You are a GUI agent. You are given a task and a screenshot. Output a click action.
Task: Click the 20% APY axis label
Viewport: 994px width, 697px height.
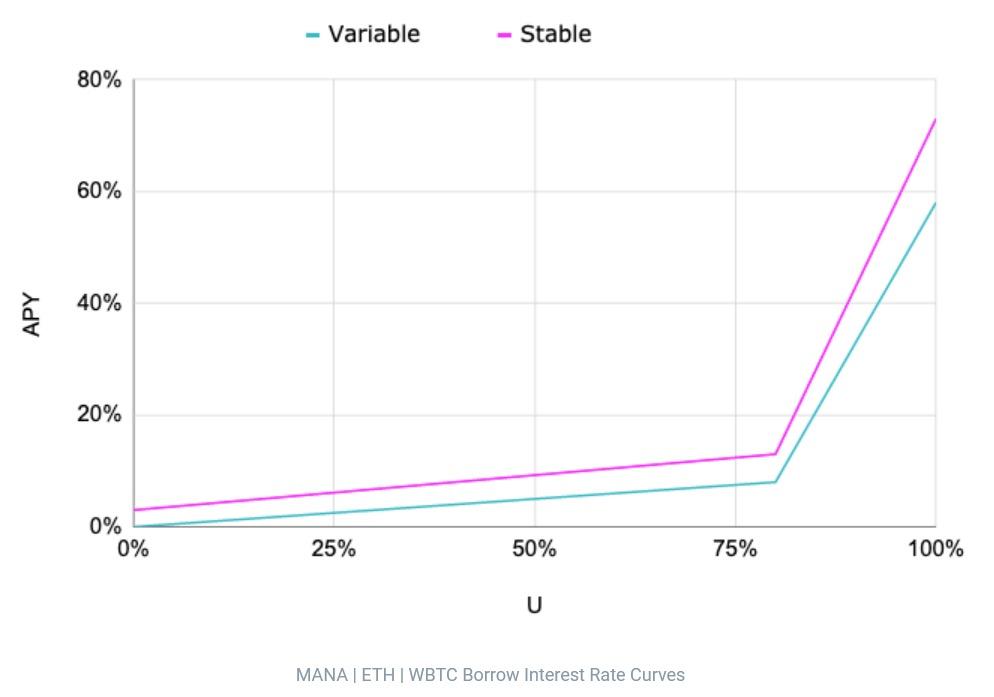pos(99,415)
